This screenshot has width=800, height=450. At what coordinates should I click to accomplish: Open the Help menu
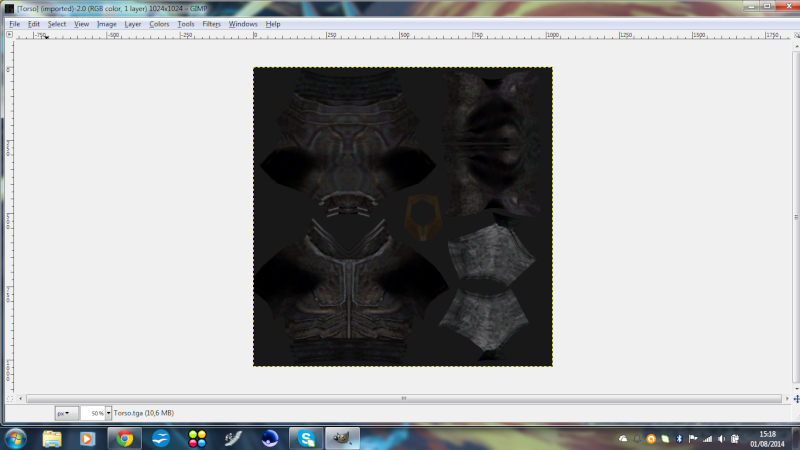pyautogui.click(x=273, y=24)
